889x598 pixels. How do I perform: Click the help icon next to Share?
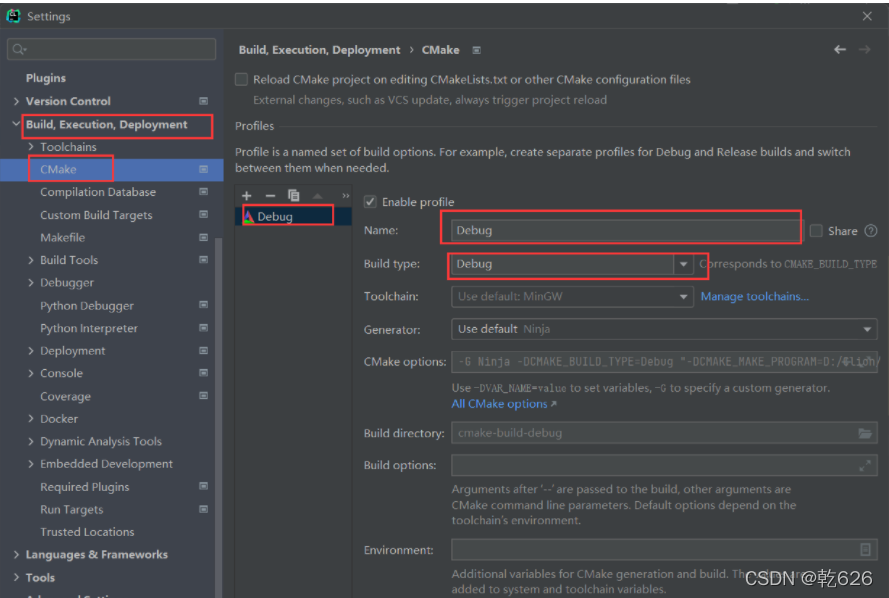click(x=871, y=231)
